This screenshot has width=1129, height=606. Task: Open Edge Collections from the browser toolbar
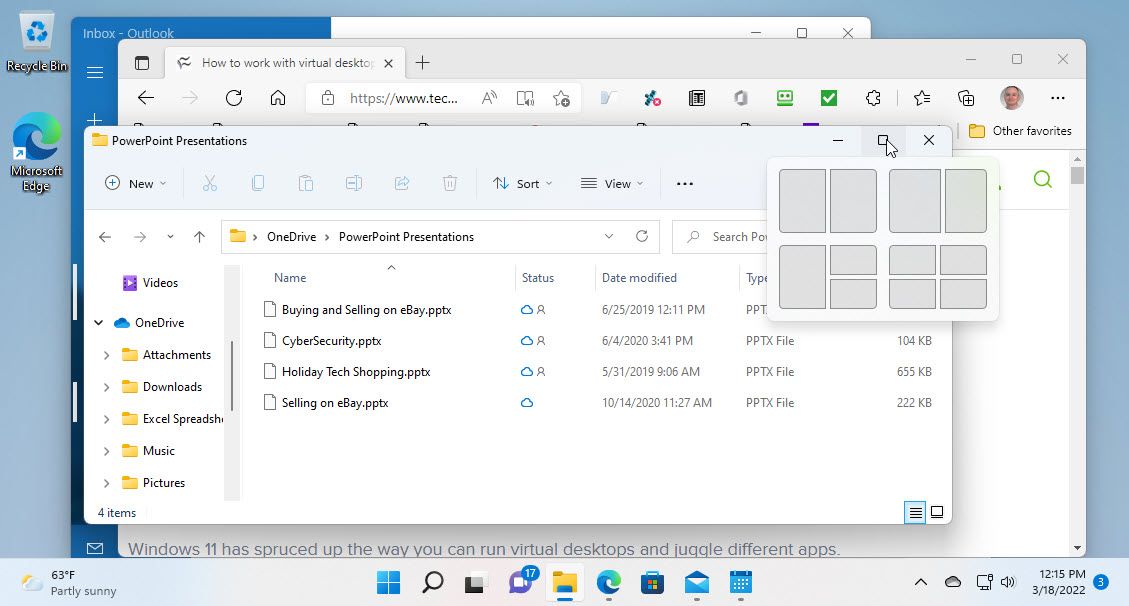pyautogui.click(x=964, y=98)
